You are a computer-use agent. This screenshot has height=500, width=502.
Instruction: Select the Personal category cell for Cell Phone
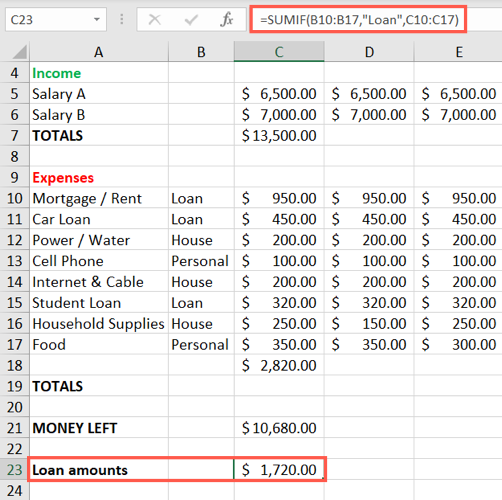(x=201, y=261)
